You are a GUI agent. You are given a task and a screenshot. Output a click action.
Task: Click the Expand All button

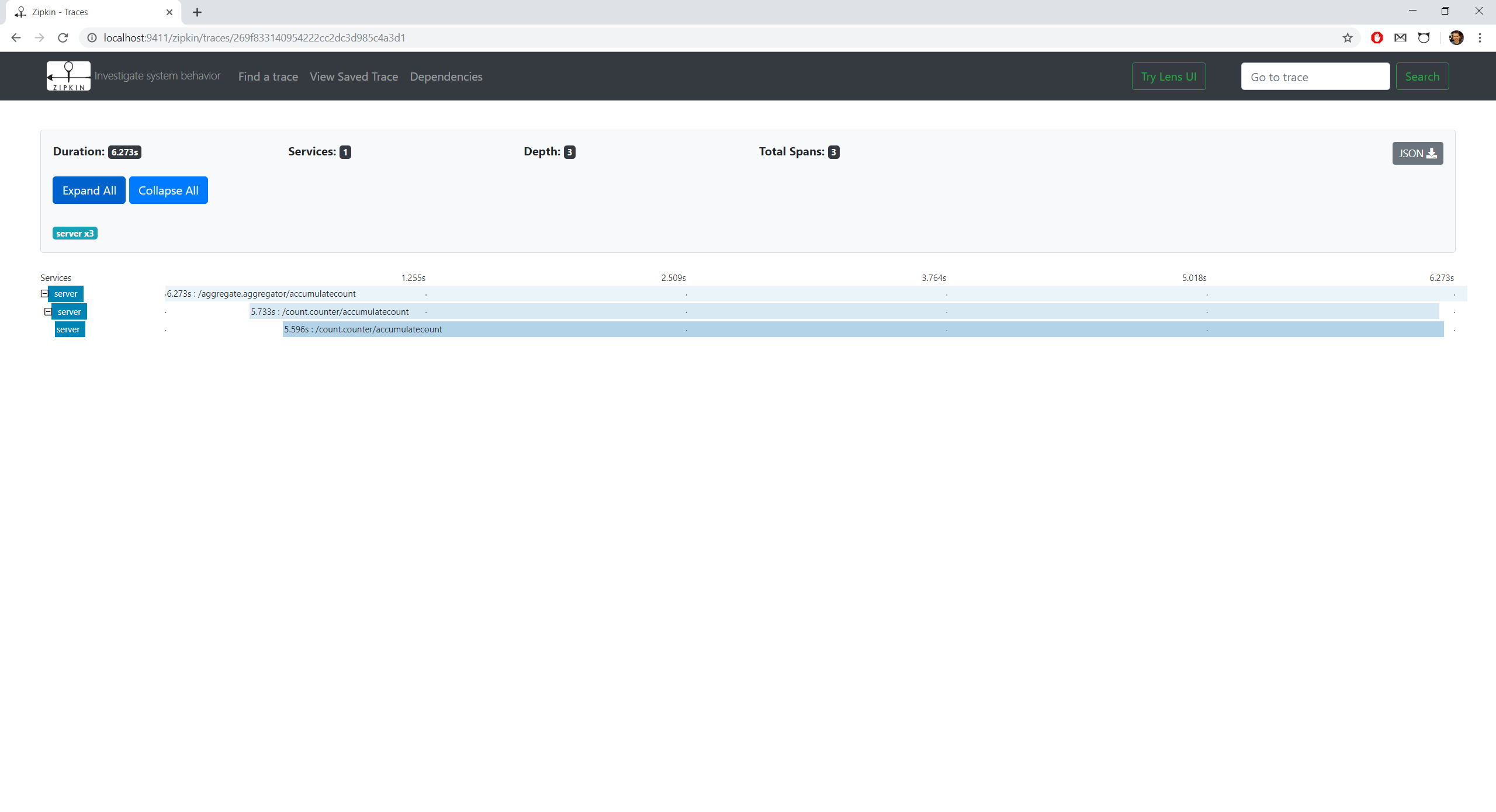click(88, 190)
